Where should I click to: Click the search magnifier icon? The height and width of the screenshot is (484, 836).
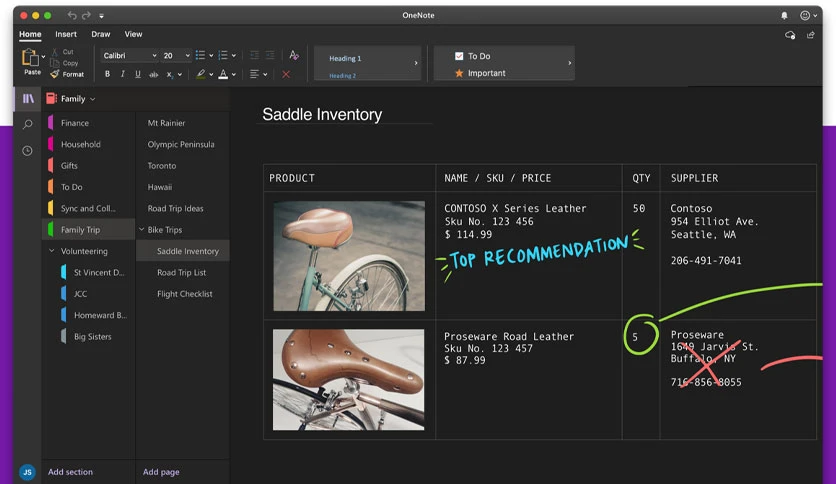tap(27, 125)
